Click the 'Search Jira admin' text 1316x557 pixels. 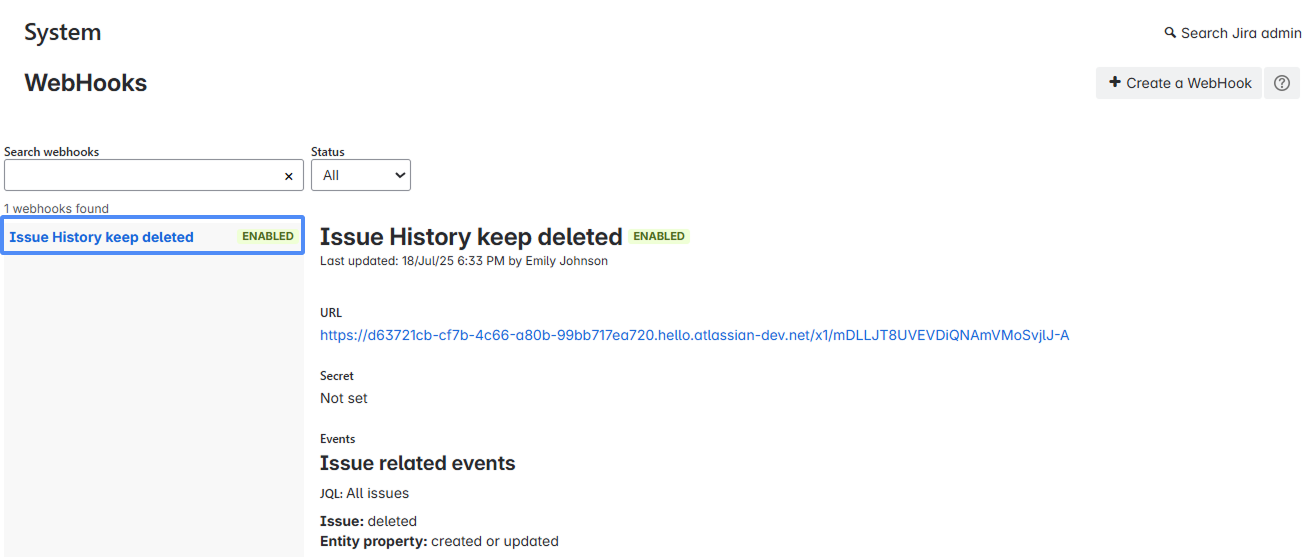coord(1240,33)
